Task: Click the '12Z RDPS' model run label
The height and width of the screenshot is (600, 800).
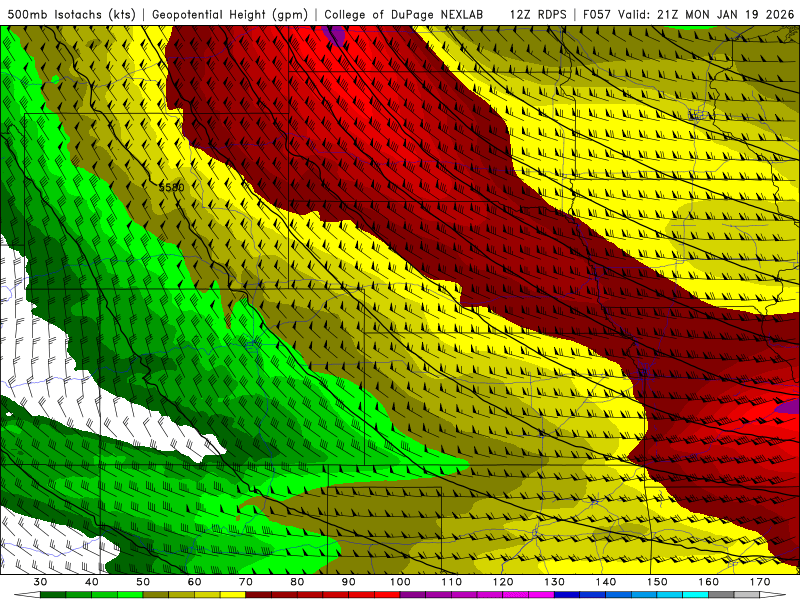Action: tap(538, 15)
